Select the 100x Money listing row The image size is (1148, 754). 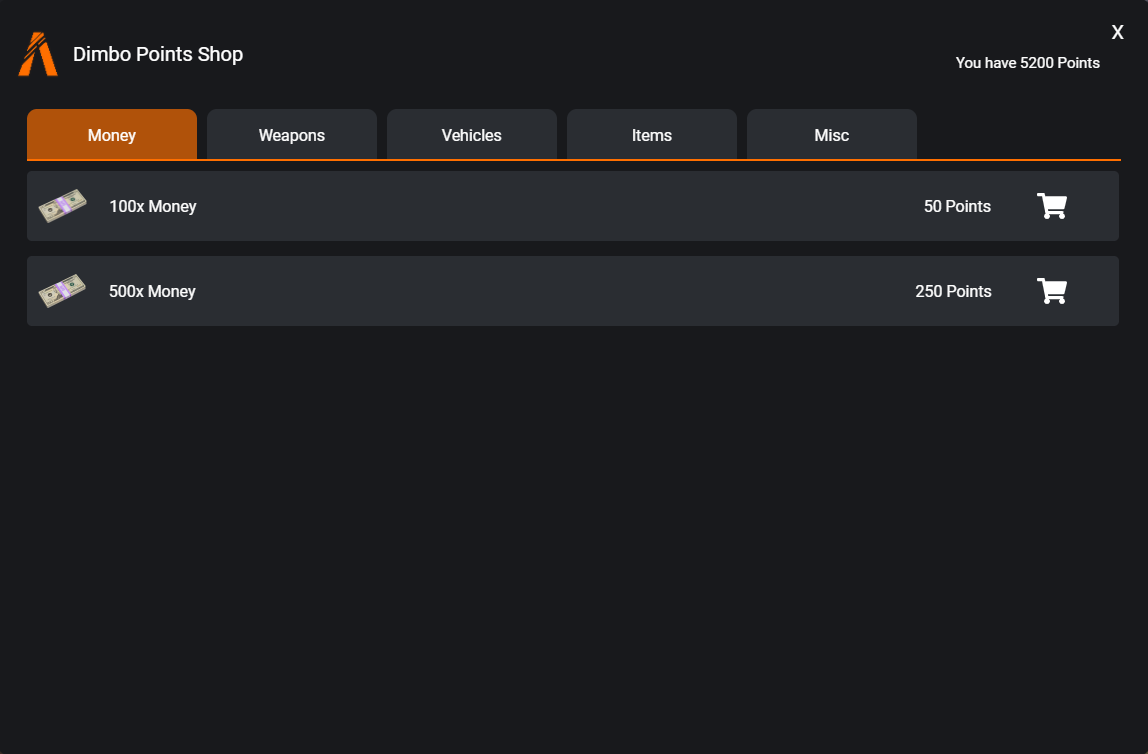pos(573,206)
